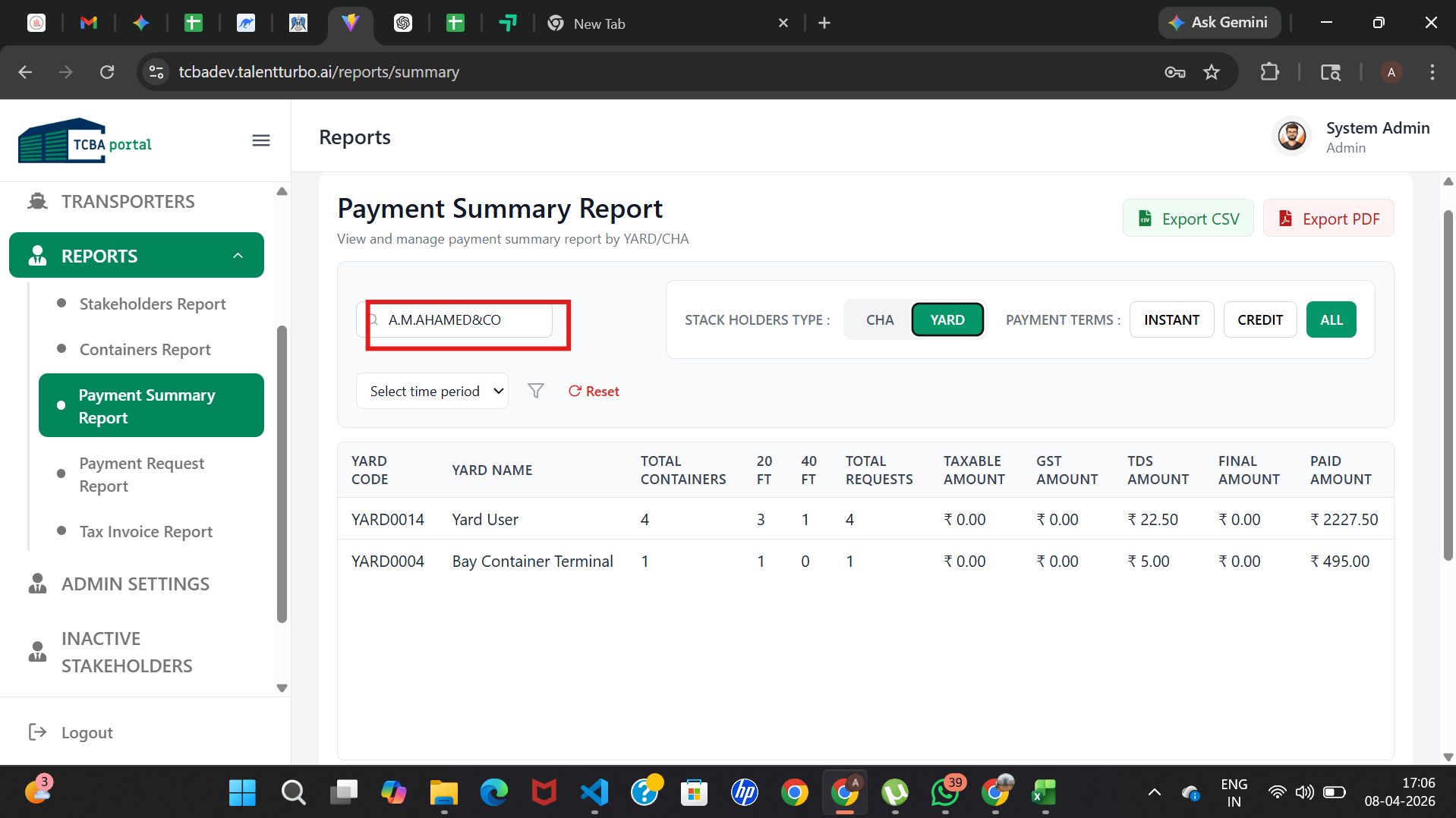Go back with the browser back arrow
This screenshot has width=1456, height=818.
[x=25, y=72]
